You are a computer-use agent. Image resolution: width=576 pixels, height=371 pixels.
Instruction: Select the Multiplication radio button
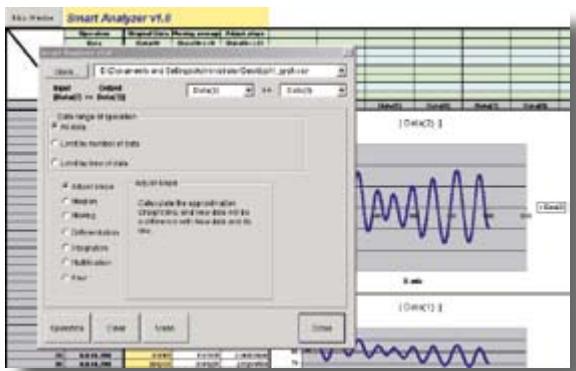point(65,262)
